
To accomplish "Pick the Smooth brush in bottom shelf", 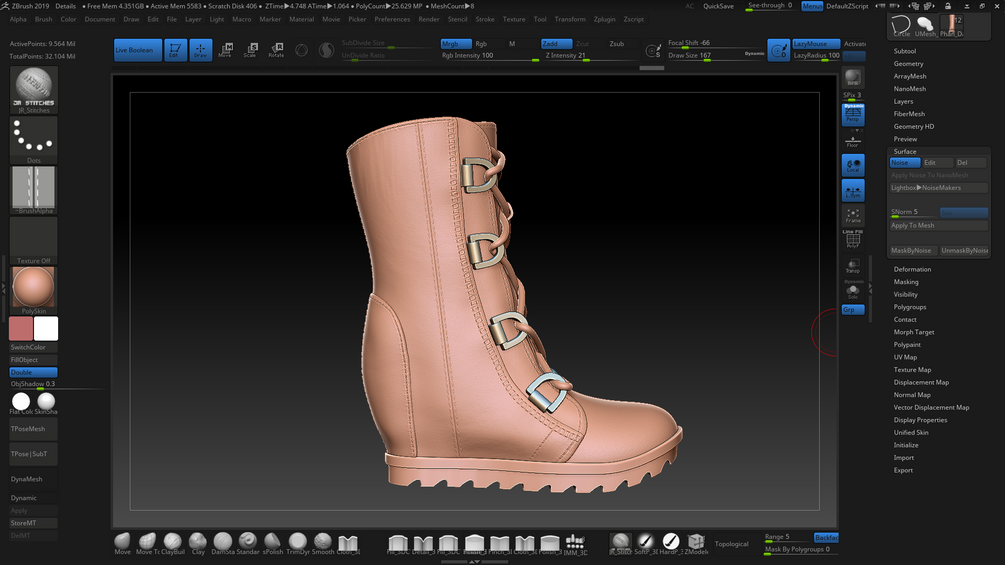I will point(323,541).
